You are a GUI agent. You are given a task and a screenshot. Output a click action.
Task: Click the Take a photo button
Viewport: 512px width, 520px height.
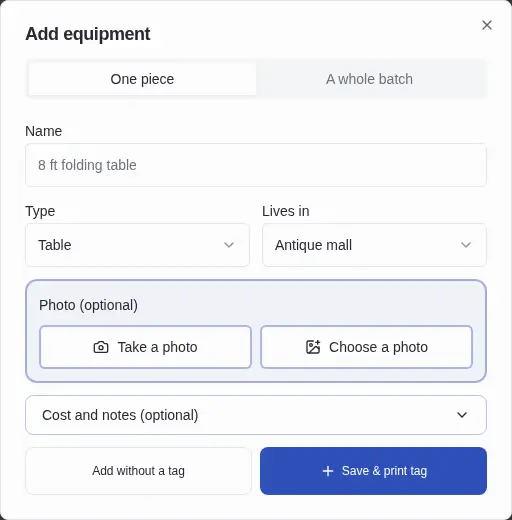[x=145, y=347]
